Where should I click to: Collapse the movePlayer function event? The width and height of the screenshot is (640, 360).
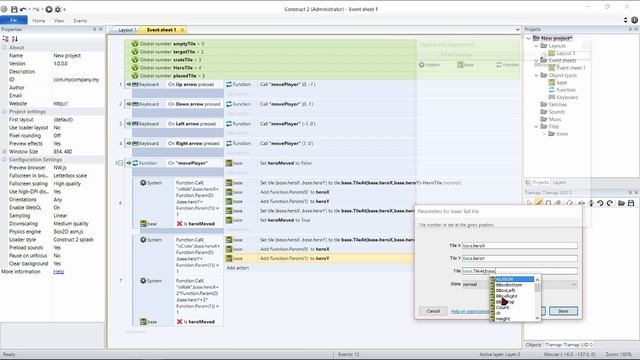(120, 163)
